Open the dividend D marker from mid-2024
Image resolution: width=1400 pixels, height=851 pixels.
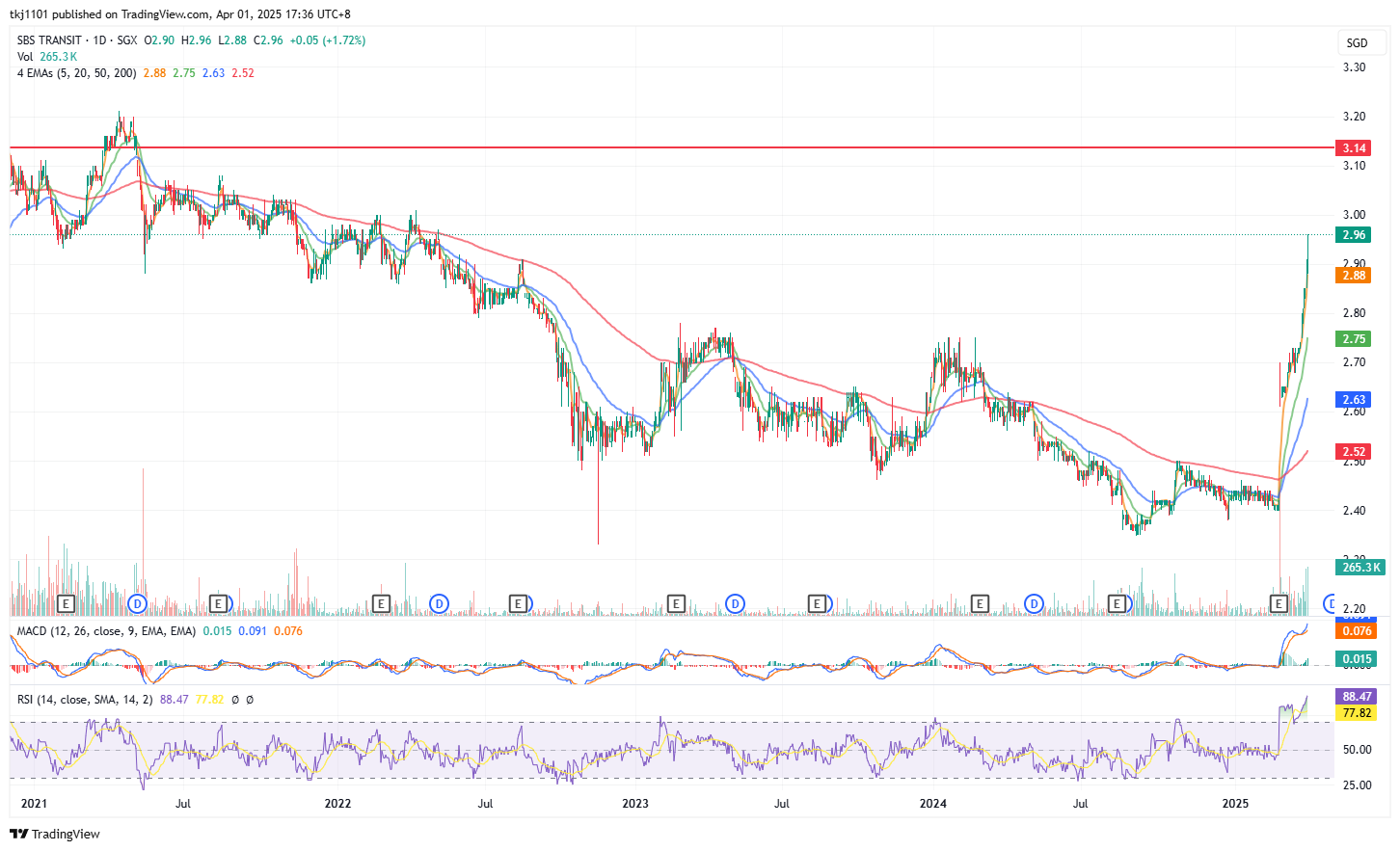[1035, 604]
